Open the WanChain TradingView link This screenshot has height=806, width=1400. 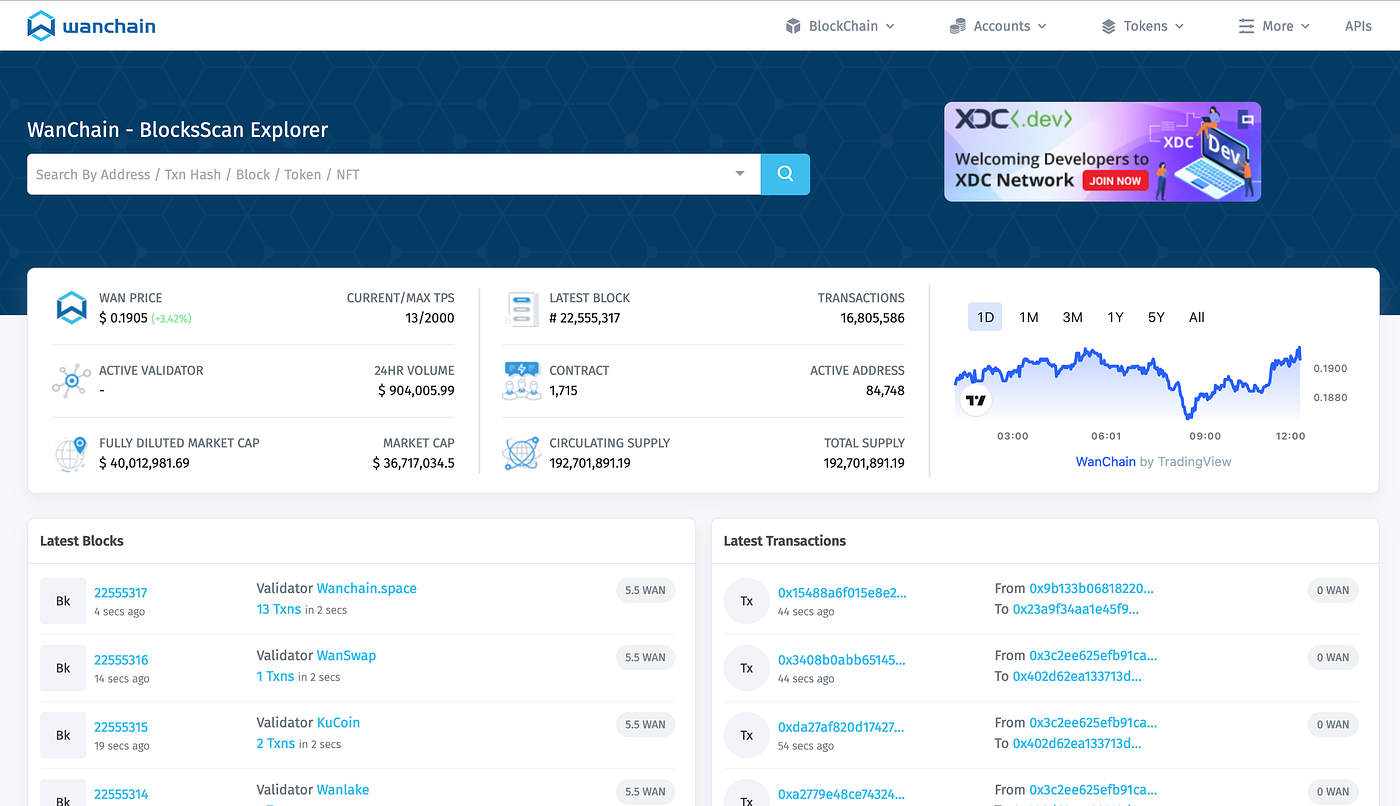pyautogui.click(x=1105, y=461)
